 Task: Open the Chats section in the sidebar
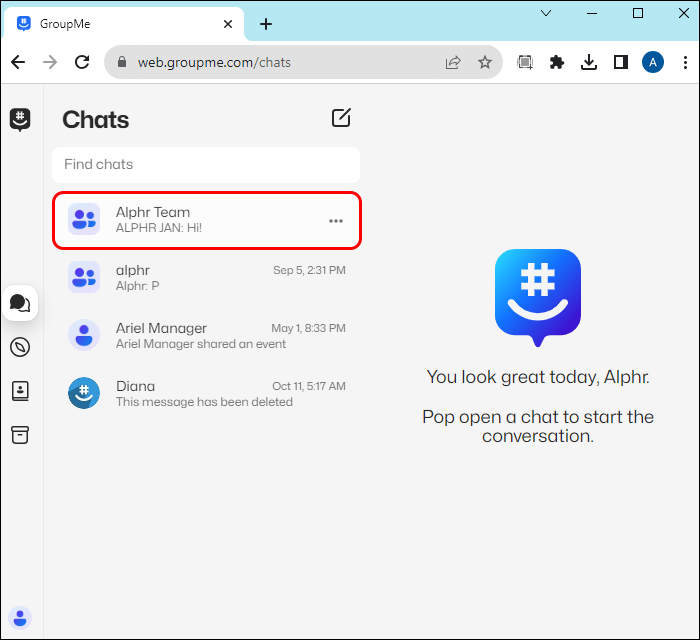(20, 303)
